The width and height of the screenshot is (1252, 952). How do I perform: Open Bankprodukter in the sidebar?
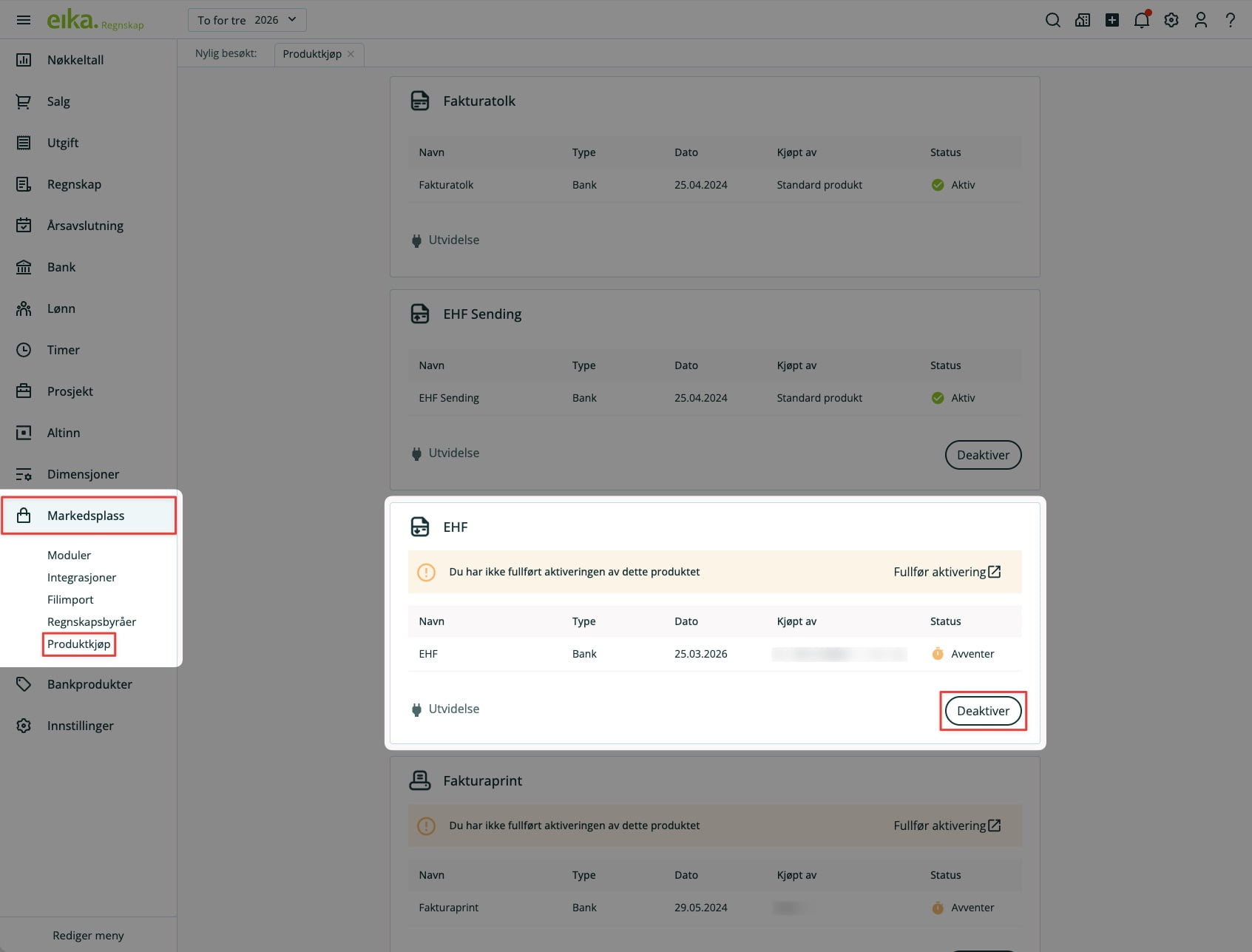click(89, 684)
